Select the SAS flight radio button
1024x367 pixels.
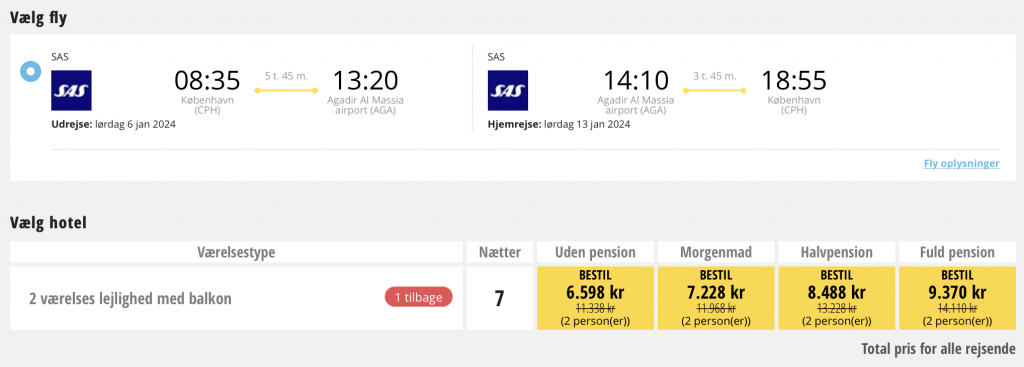[x=31, y=71]
